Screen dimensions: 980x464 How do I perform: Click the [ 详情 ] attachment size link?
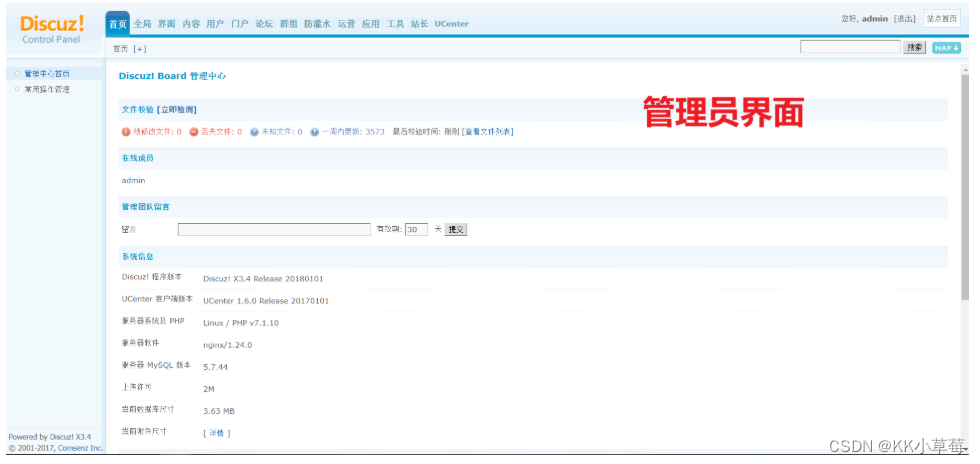click(217, 433)
